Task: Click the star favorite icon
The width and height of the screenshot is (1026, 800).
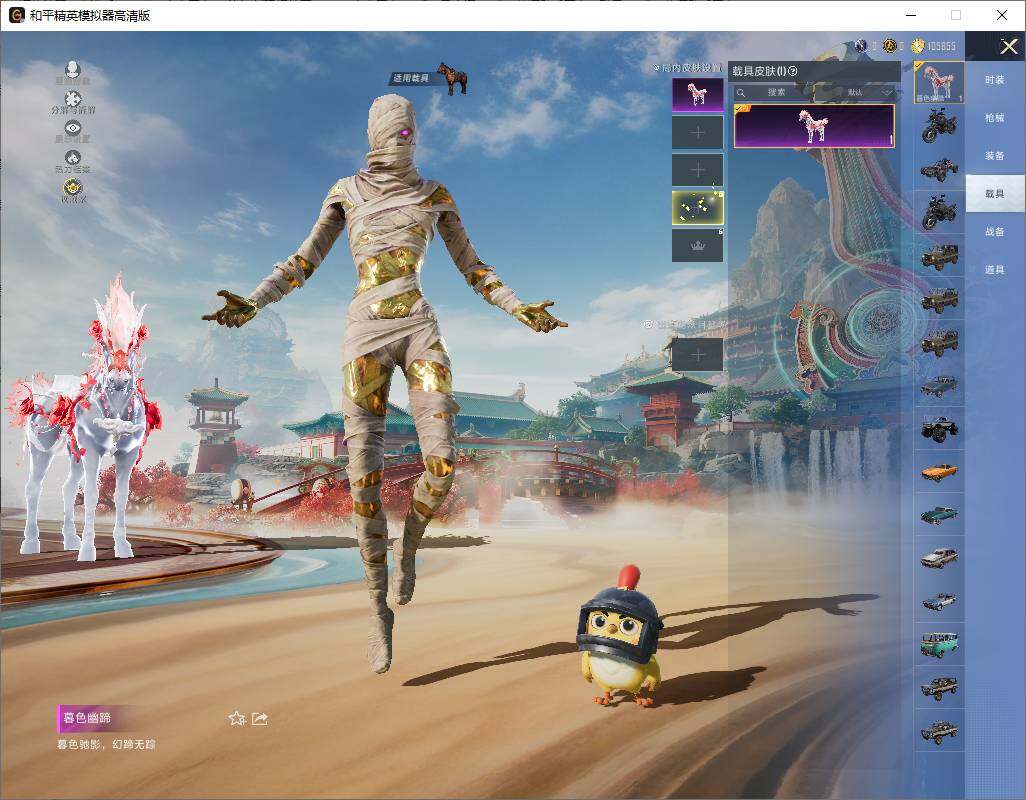Action: (237, 718)
